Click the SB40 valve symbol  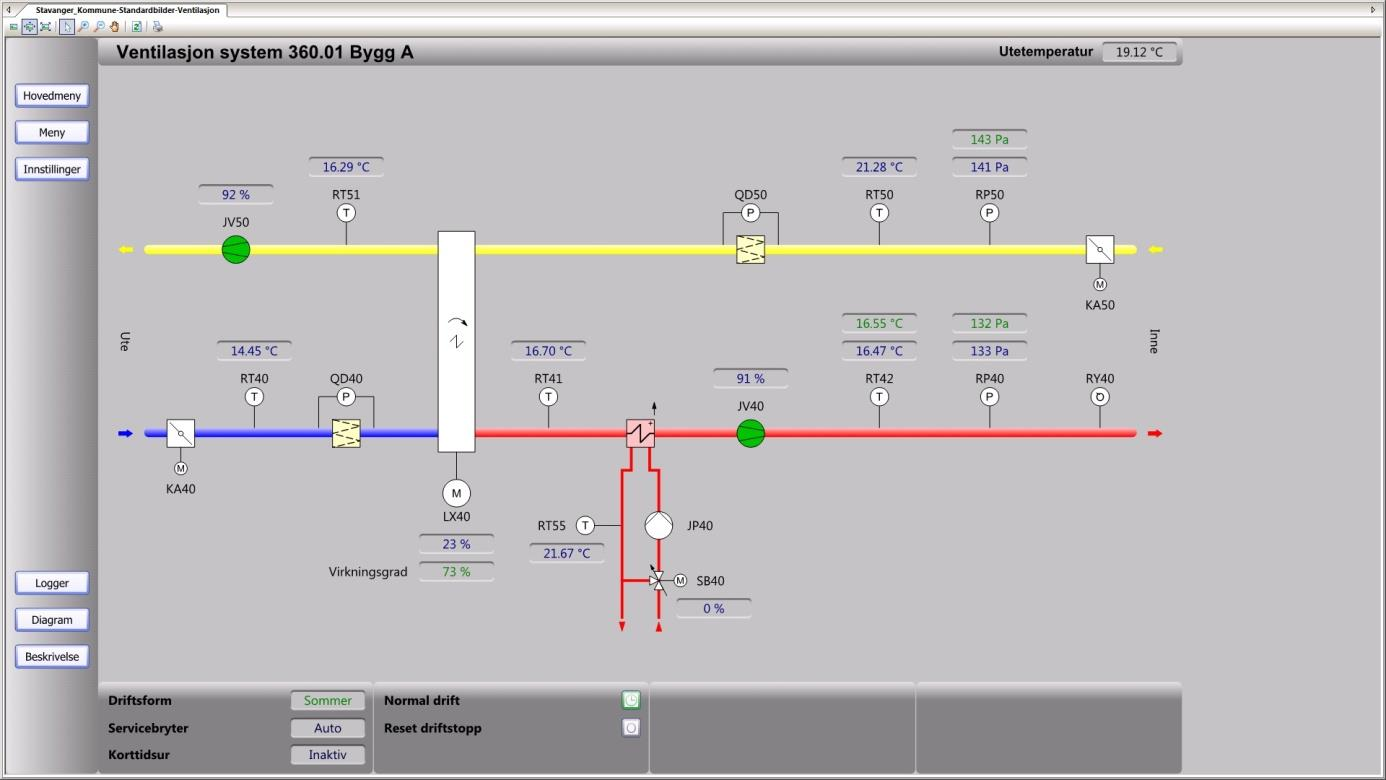(657, 580)
